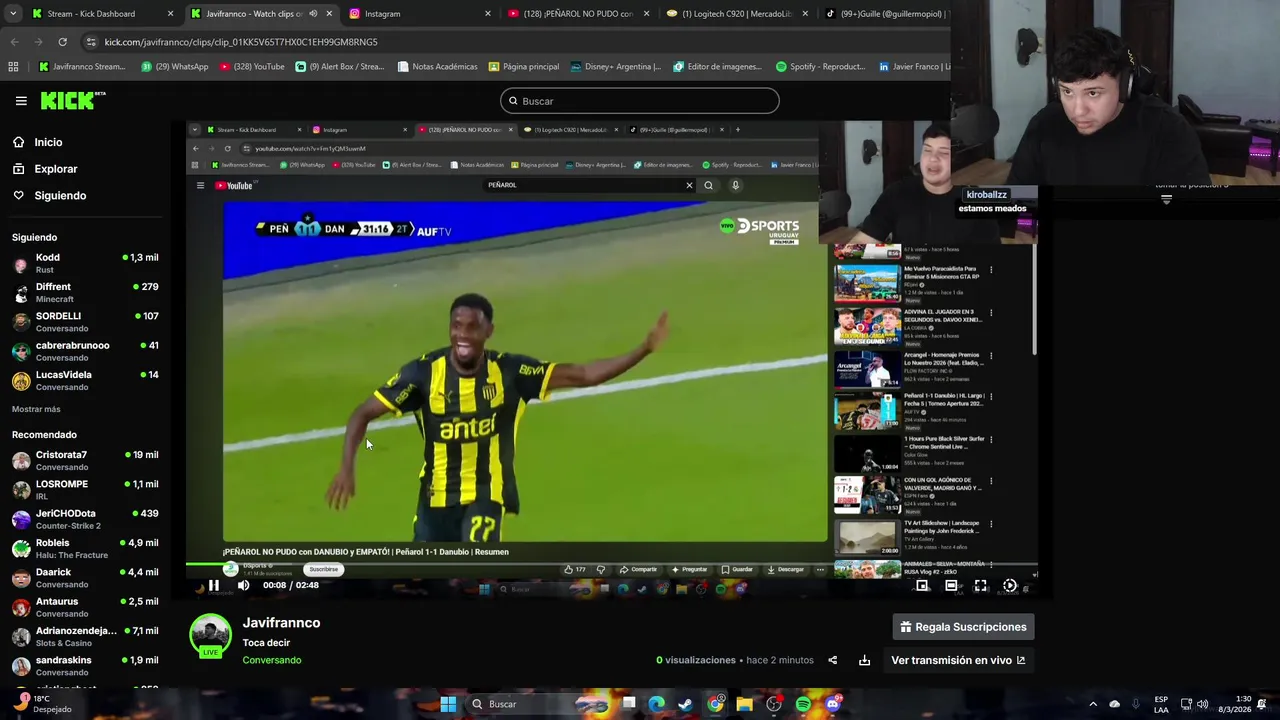Open Steam from the taskbar

(685, 704)
